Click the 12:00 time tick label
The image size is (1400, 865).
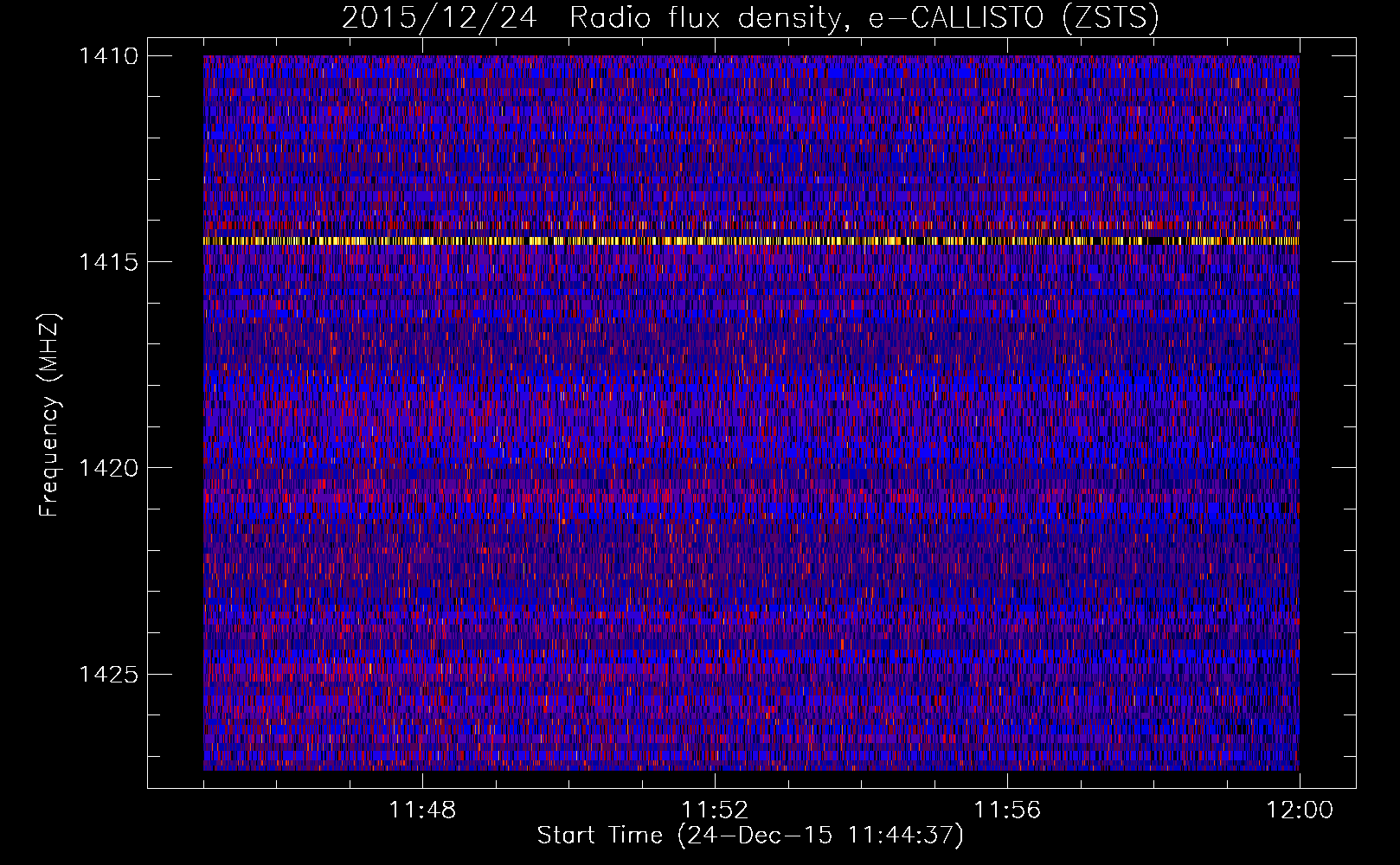(1300, 811)
